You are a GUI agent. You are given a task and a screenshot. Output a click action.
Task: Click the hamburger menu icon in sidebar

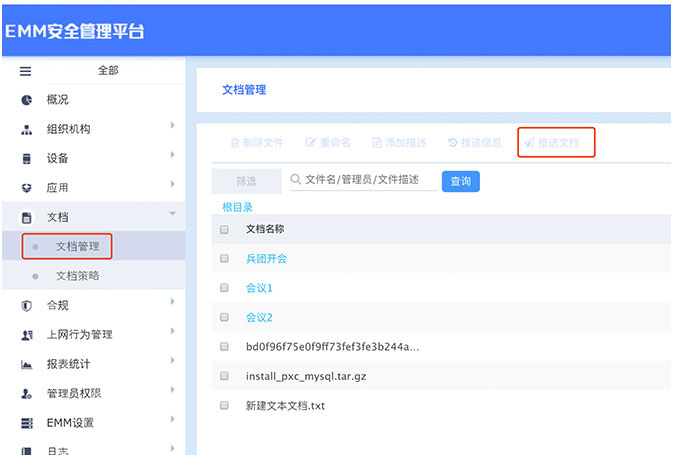(x=26, y=71)
